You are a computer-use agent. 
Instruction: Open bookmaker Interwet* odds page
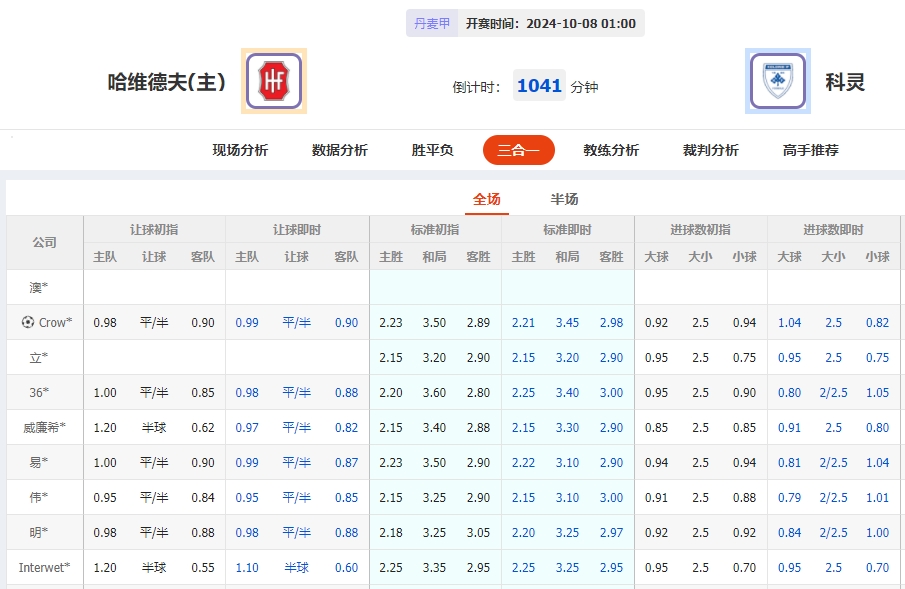44,567
